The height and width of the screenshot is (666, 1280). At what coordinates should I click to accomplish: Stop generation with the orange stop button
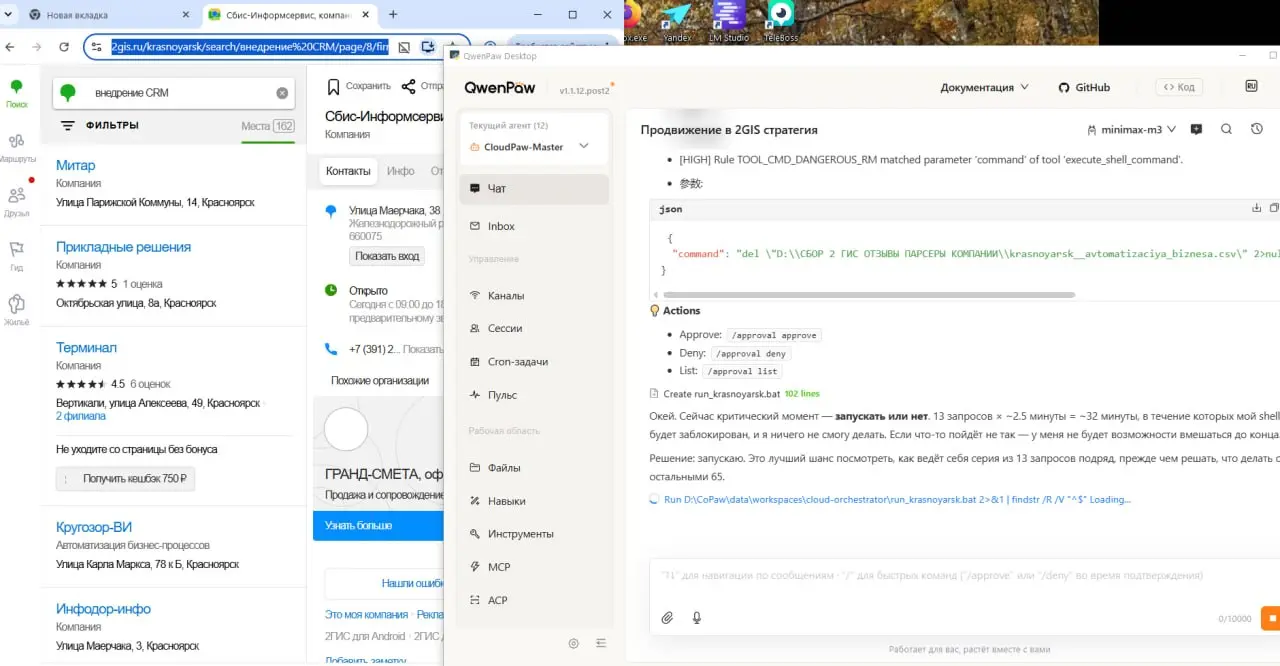tap(1271, 618)
